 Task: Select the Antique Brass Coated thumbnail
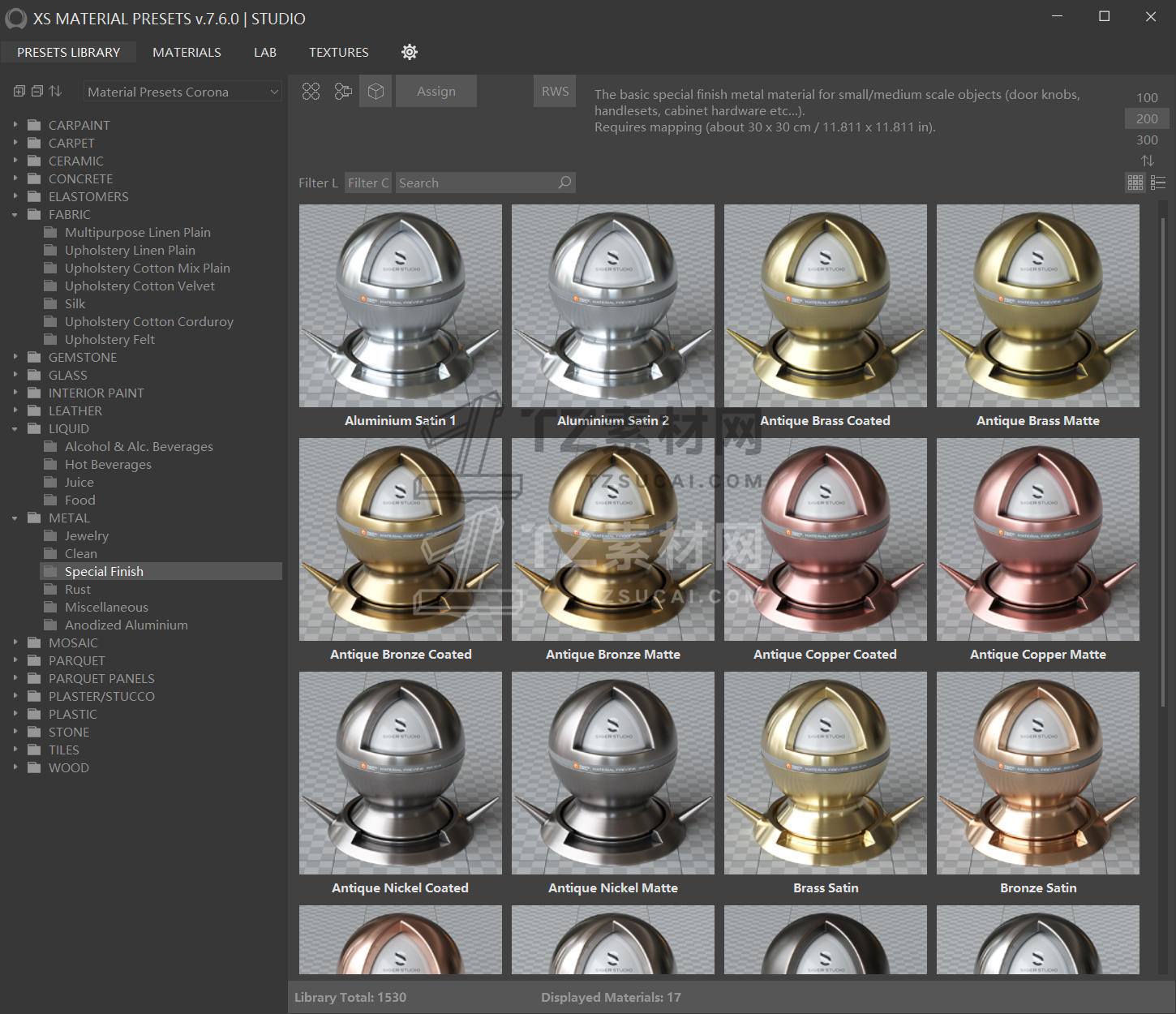(826, 306)
